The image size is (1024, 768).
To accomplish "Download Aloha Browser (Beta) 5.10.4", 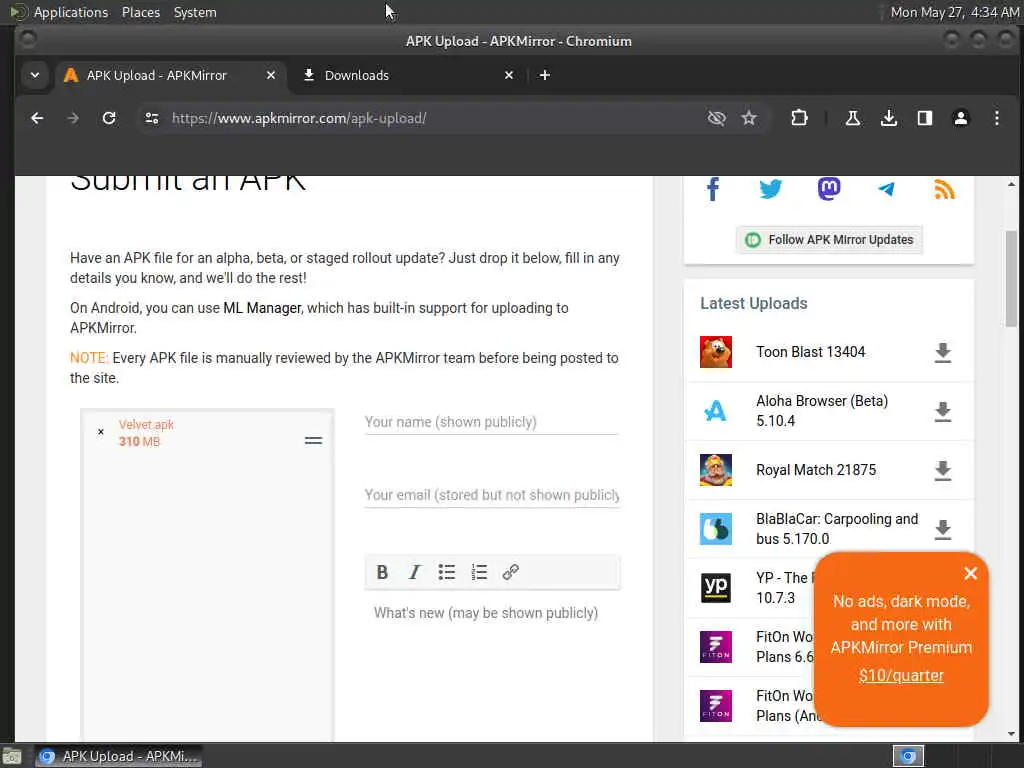I will (942, 411).
